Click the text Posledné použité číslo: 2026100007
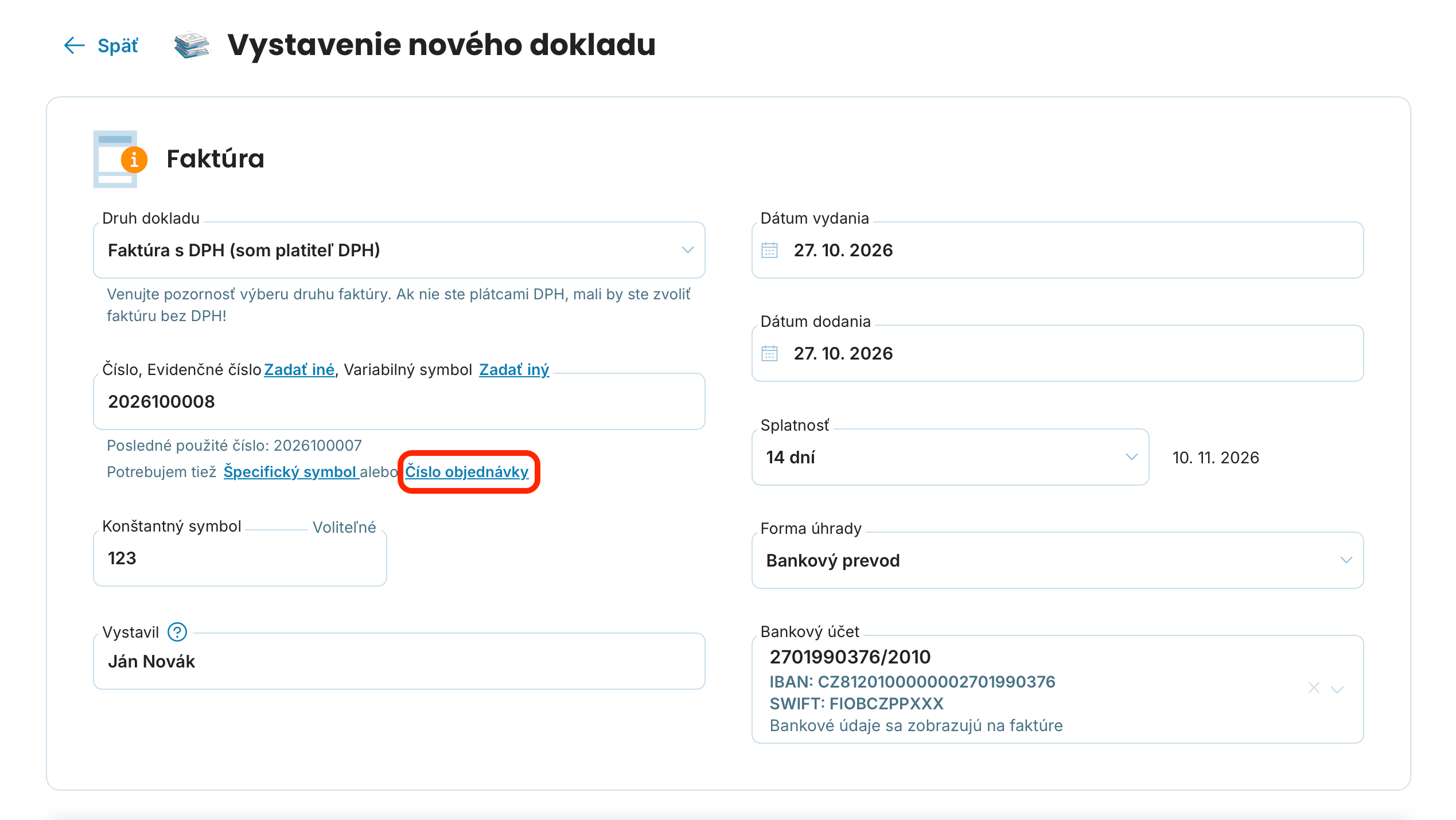 (x=234, y=446)
